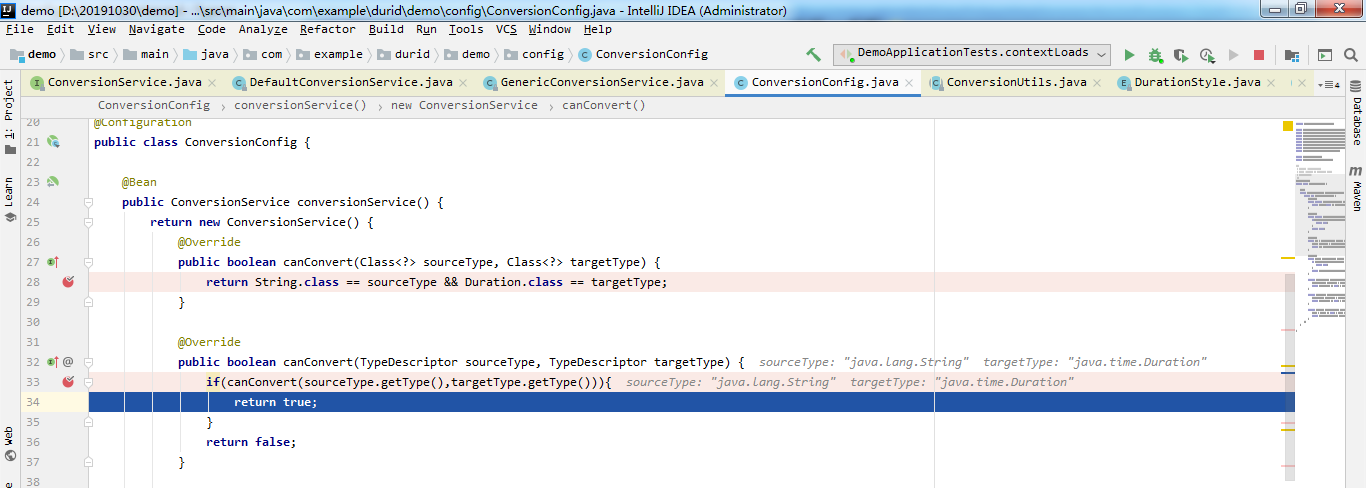The image size is (1366, 488).
Task: Click the Spring bean gutter icon on line 21
Action: tap(53, 142)
